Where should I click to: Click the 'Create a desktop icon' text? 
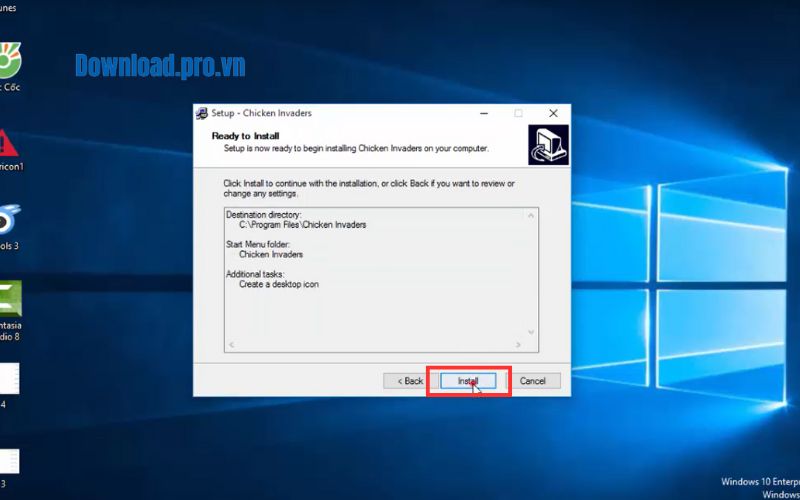tap(279, 284)
